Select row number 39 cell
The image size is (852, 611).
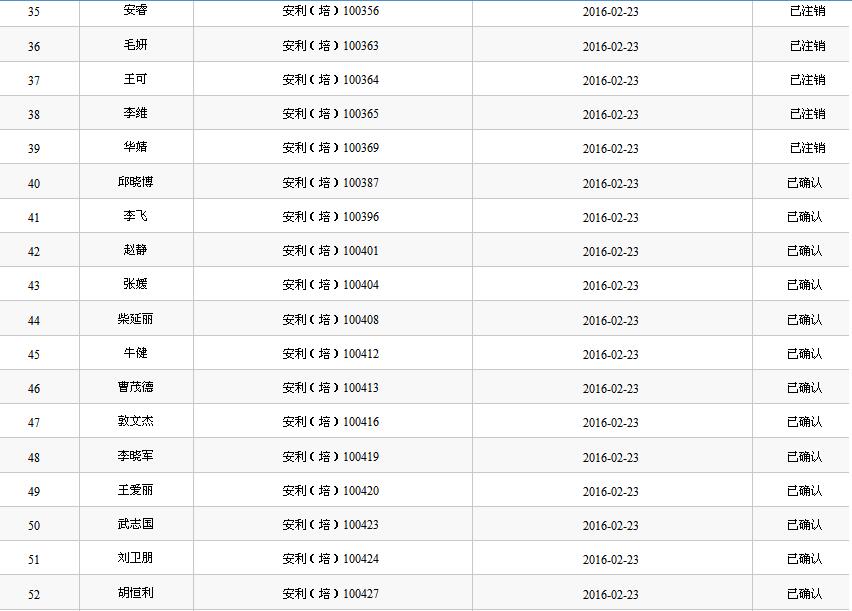34,149
